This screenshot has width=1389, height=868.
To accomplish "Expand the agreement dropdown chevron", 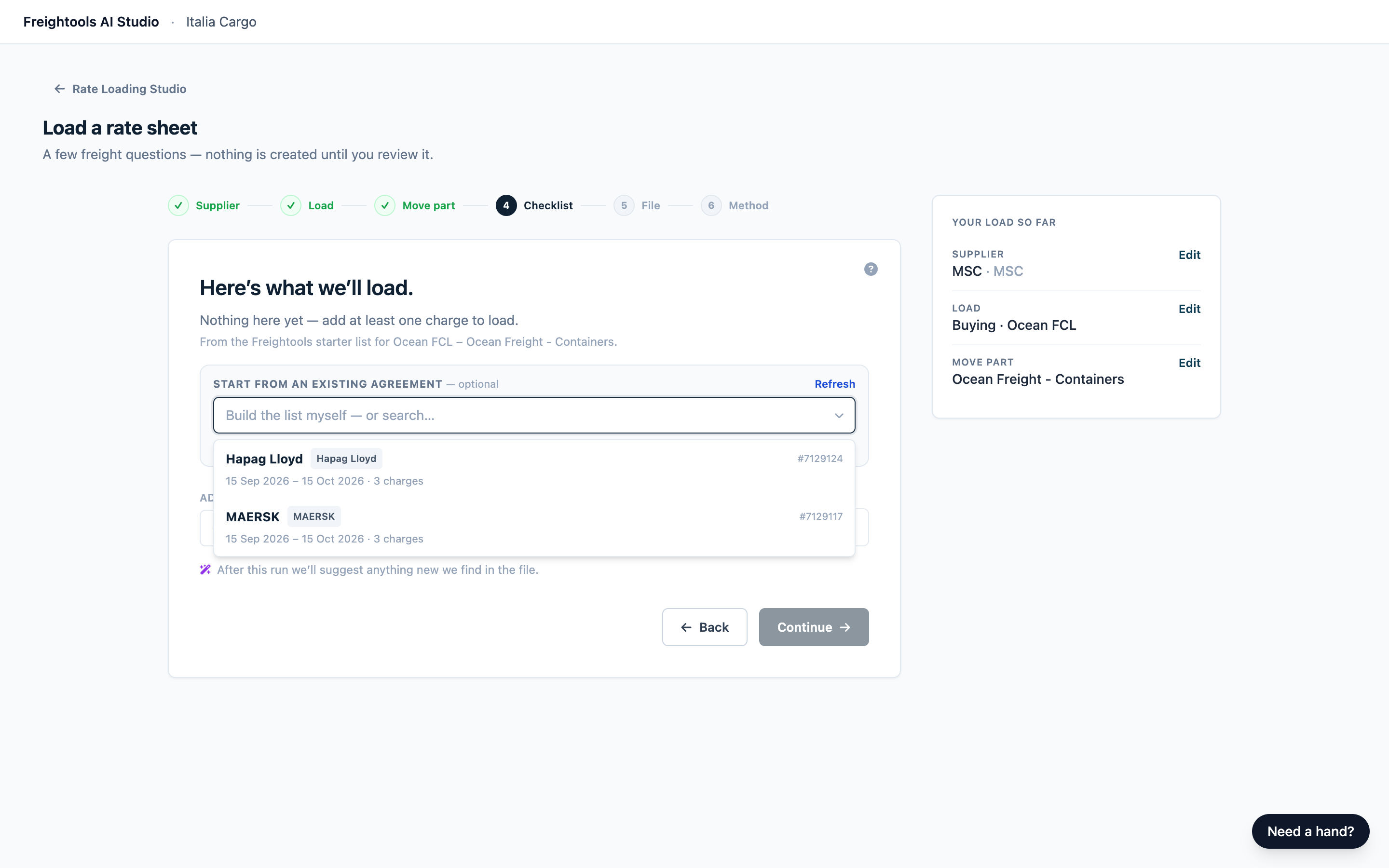I will click(839, 416).
